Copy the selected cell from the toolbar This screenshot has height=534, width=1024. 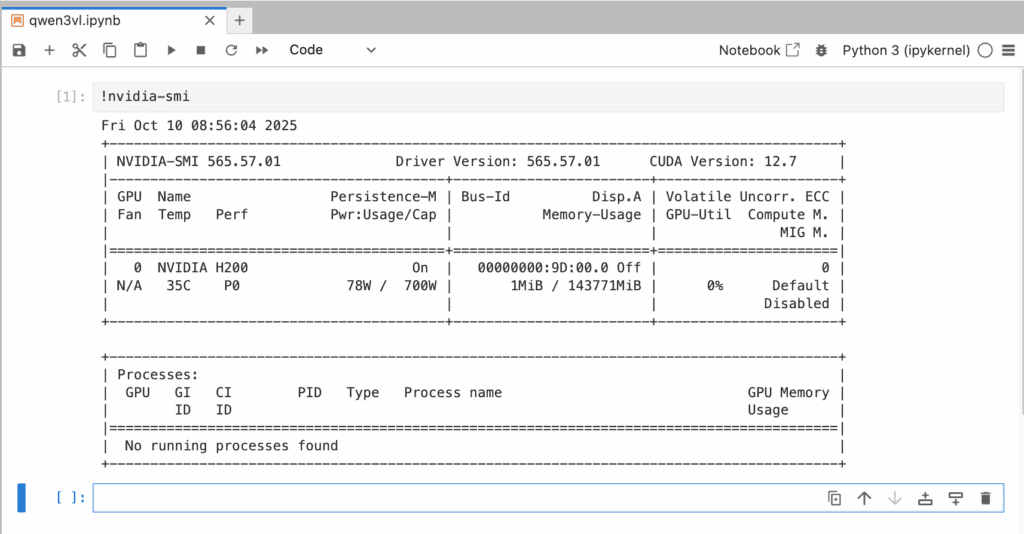point(110,50)
